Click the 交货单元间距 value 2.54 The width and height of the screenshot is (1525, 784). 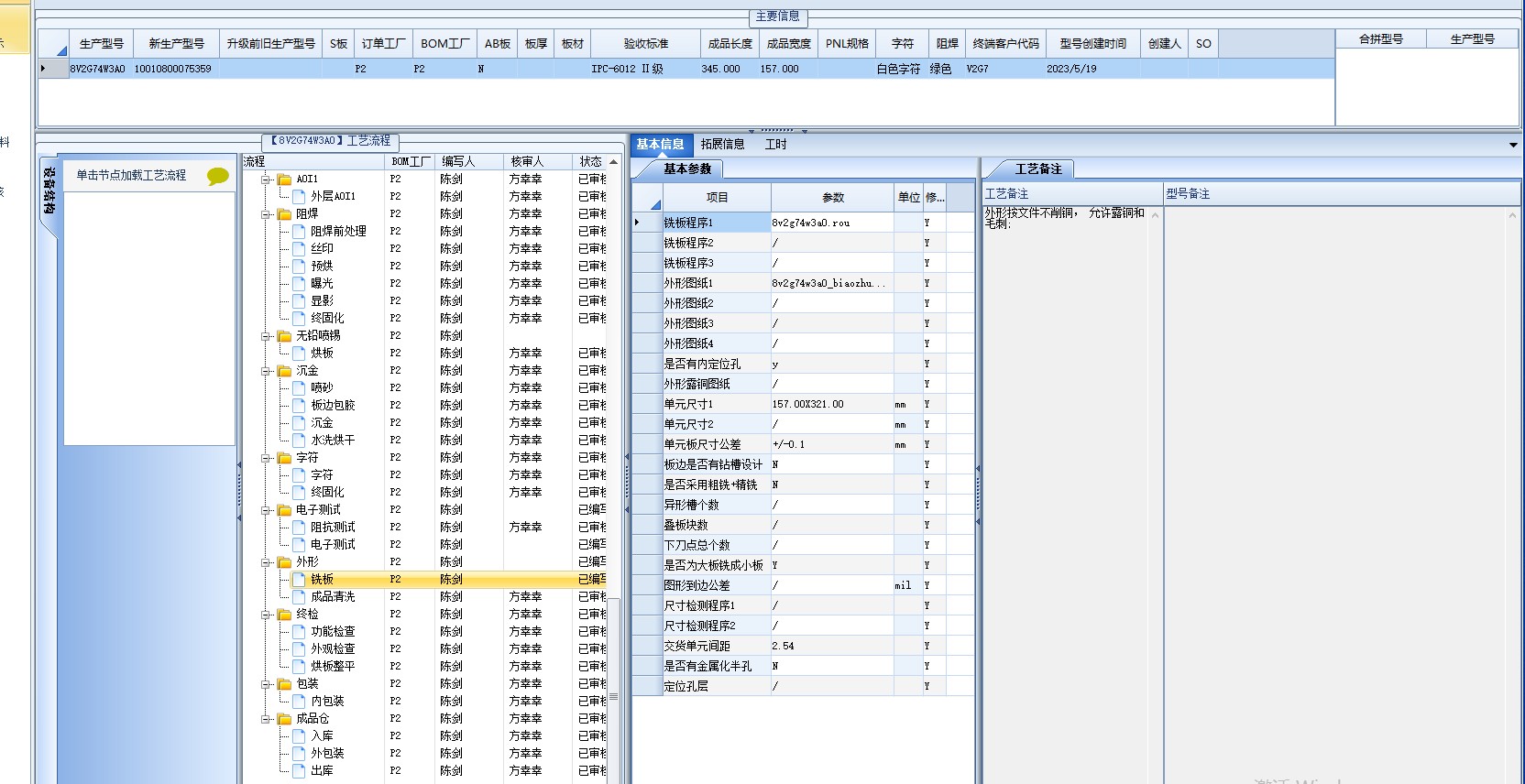pos(832,646)
